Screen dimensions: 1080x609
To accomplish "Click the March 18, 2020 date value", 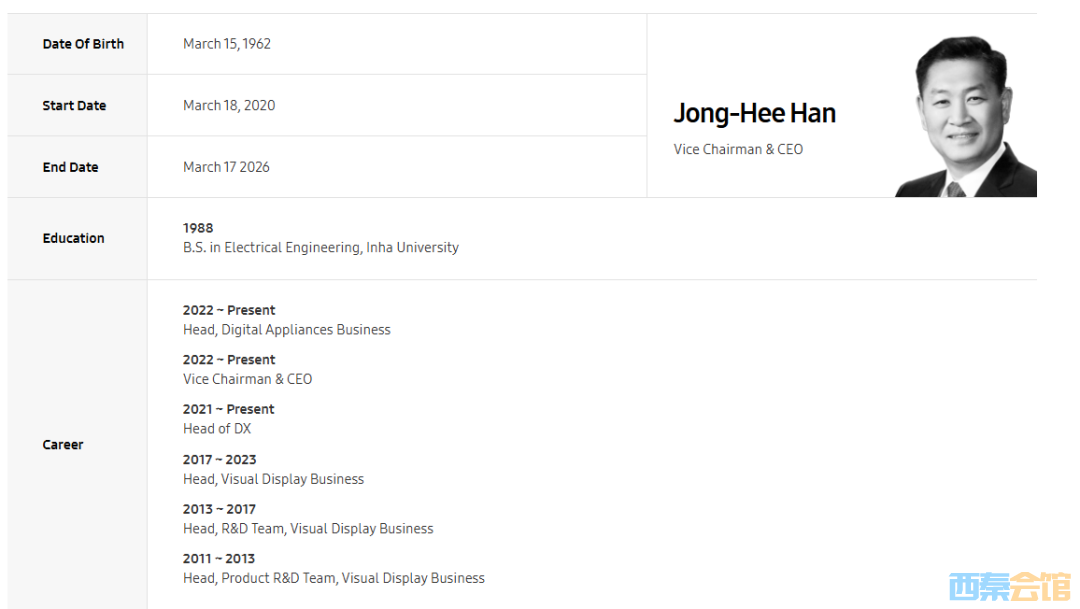I will point(229,106).
